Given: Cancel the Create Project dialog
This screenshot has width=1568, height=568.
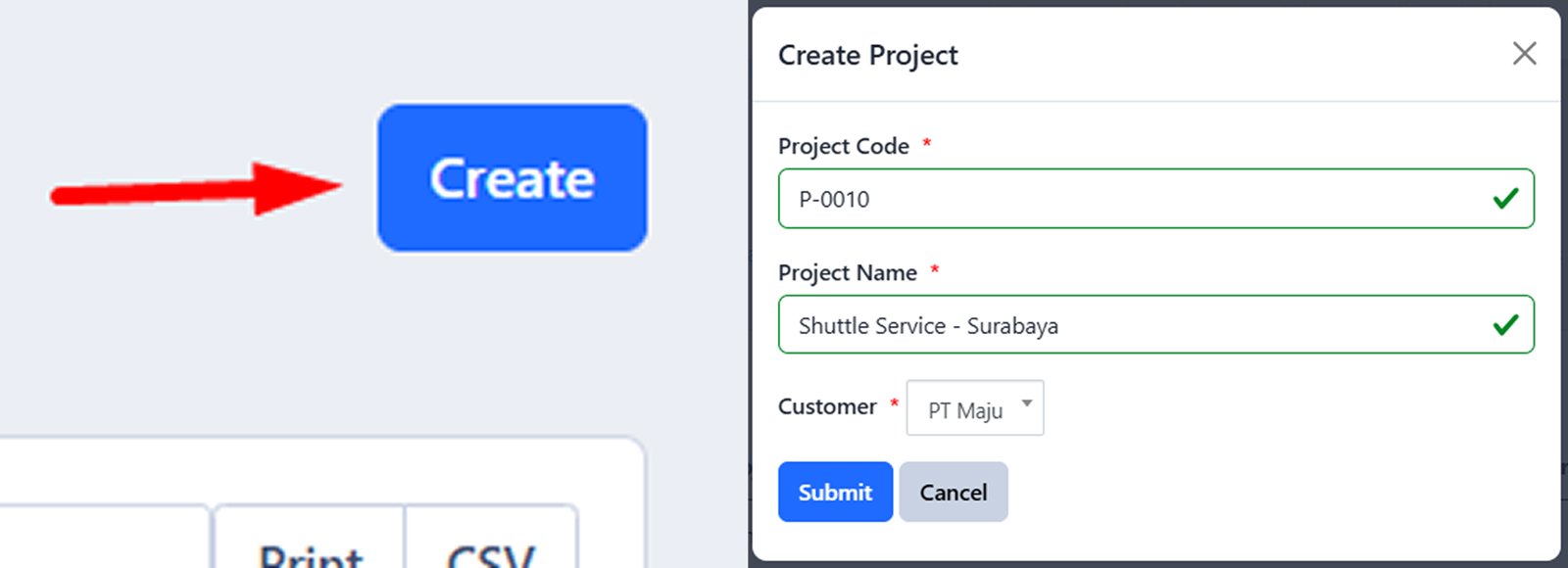Looking at the screenshot, I should click(953, 492).
